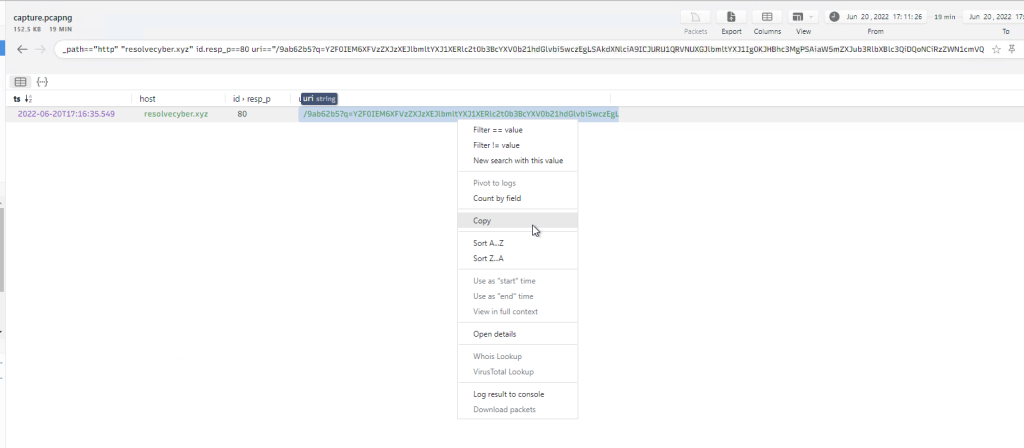The image size is (1024, 448).
Task: Click the Export icon
Action: [731, 17]
